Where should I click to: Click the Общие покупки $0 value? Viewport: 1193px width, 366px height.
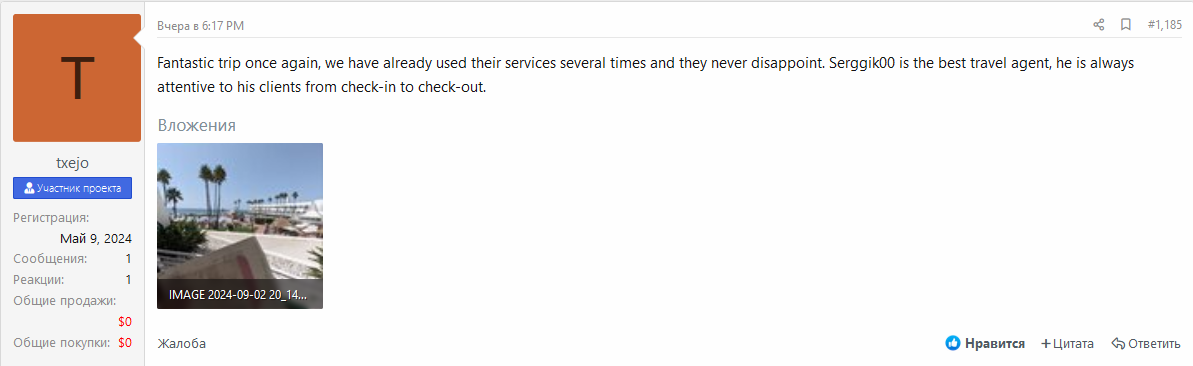(126, 342)
